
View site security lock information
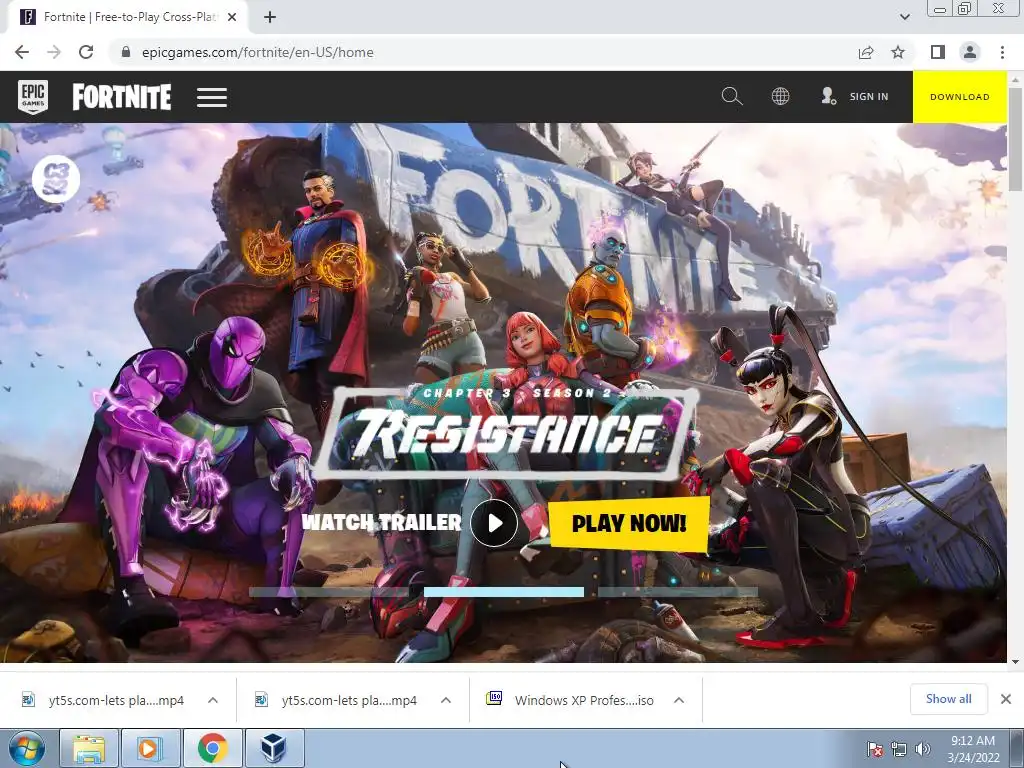[x=126, y=52]
